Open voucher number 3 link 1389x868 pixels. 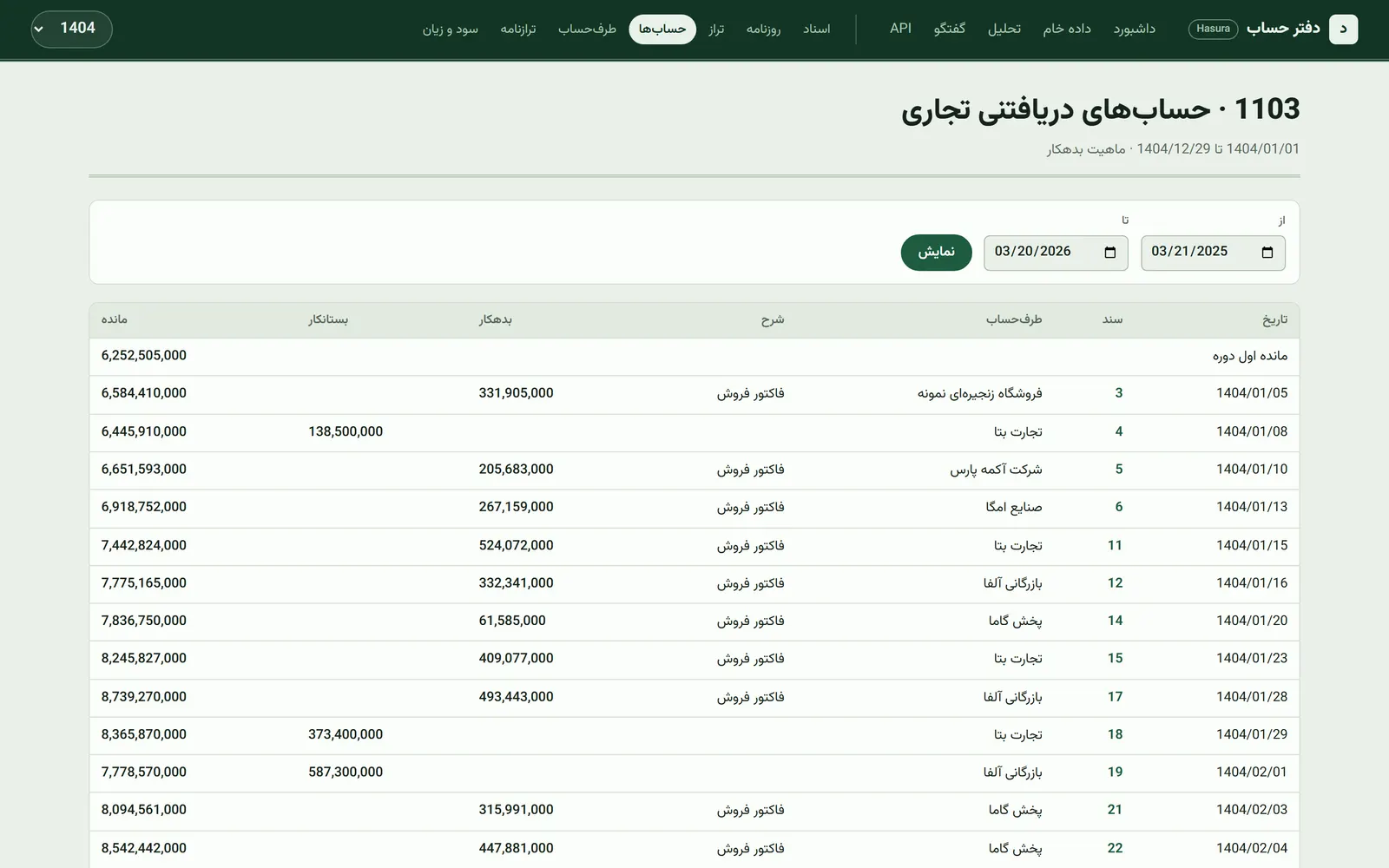coord(1118,393)
